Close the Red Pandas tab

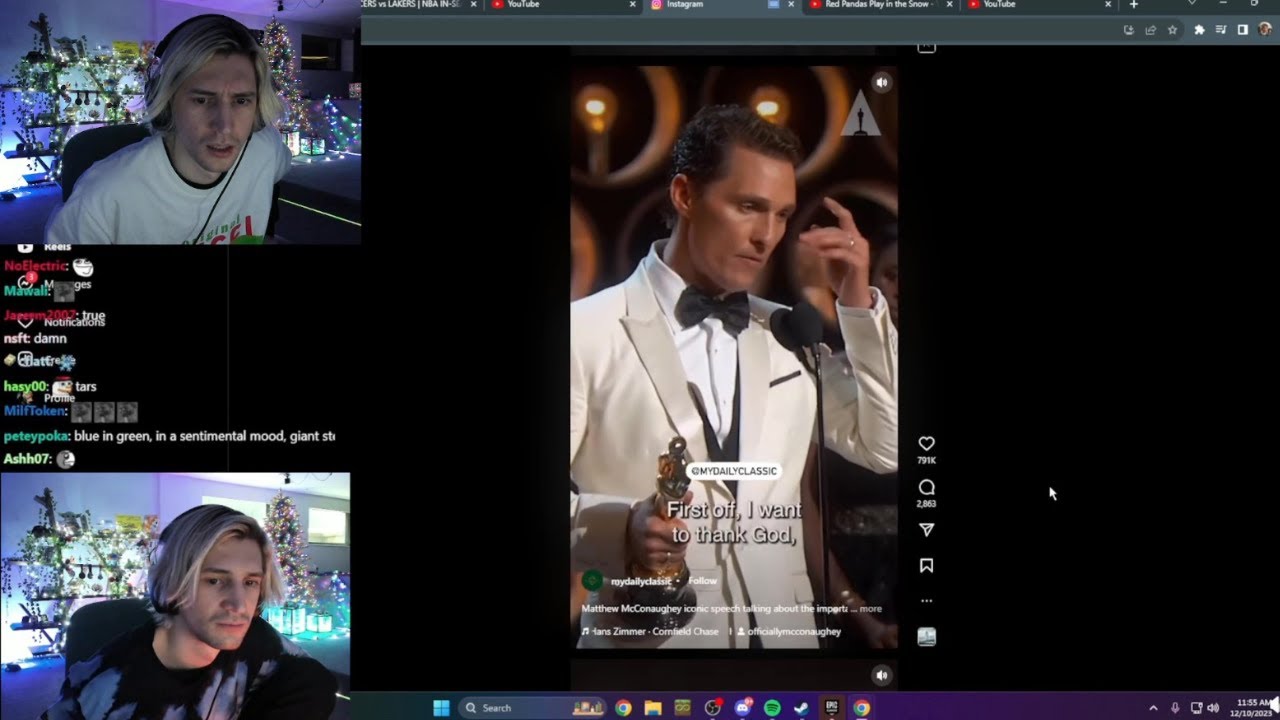pos(949,5)
